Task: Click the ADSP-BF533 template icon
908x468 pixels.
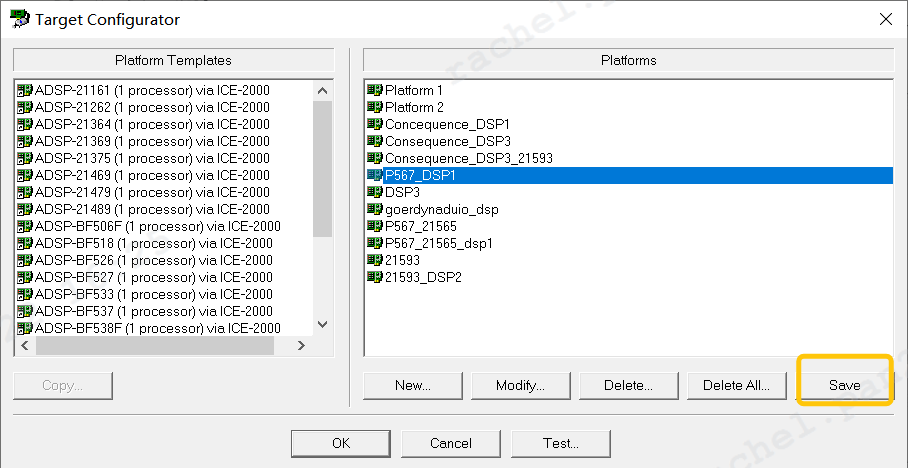Action: coord(25,294)
